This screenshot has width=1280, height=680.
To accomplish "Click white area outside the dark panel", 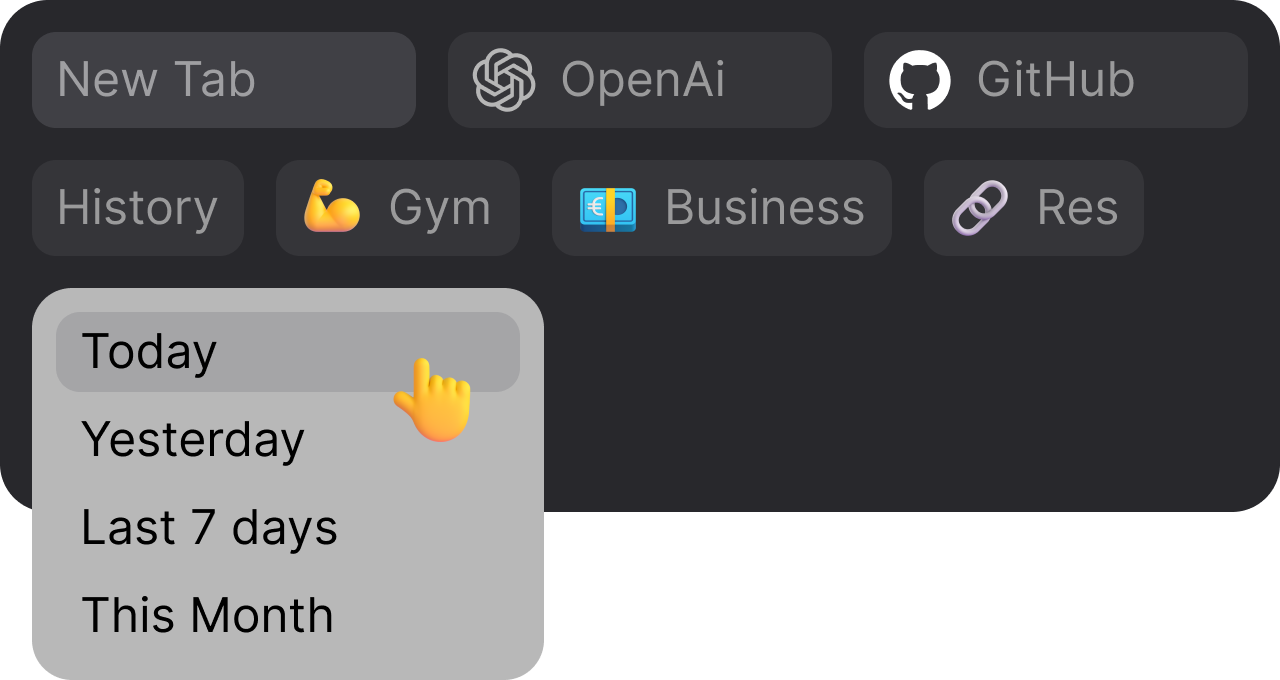I will click(x=900, y=600).
